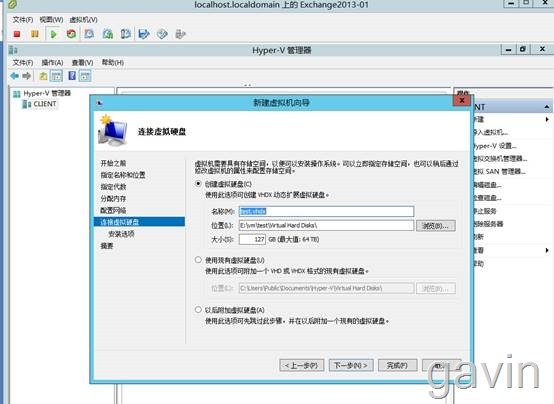Open 虚拟交换机管理器... in Actions pane
Image resolution: width=554 pixels, height=404 pixels.
pos(500,159)
